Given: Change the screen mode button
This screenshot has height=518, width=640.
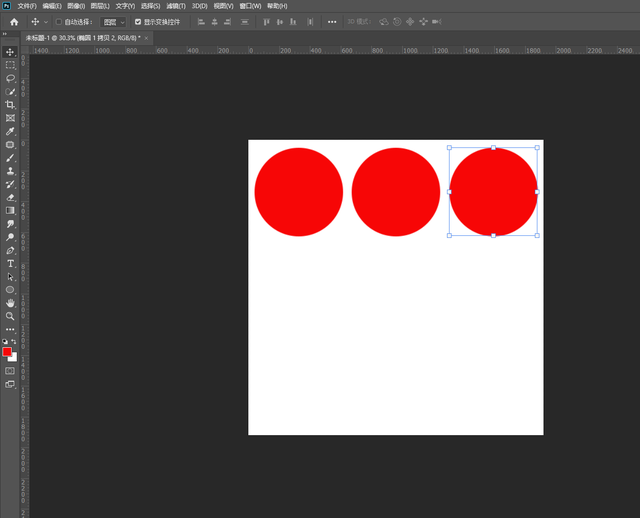Looking at the screenshot, I should pyautogui.click(x=10, y=384).
